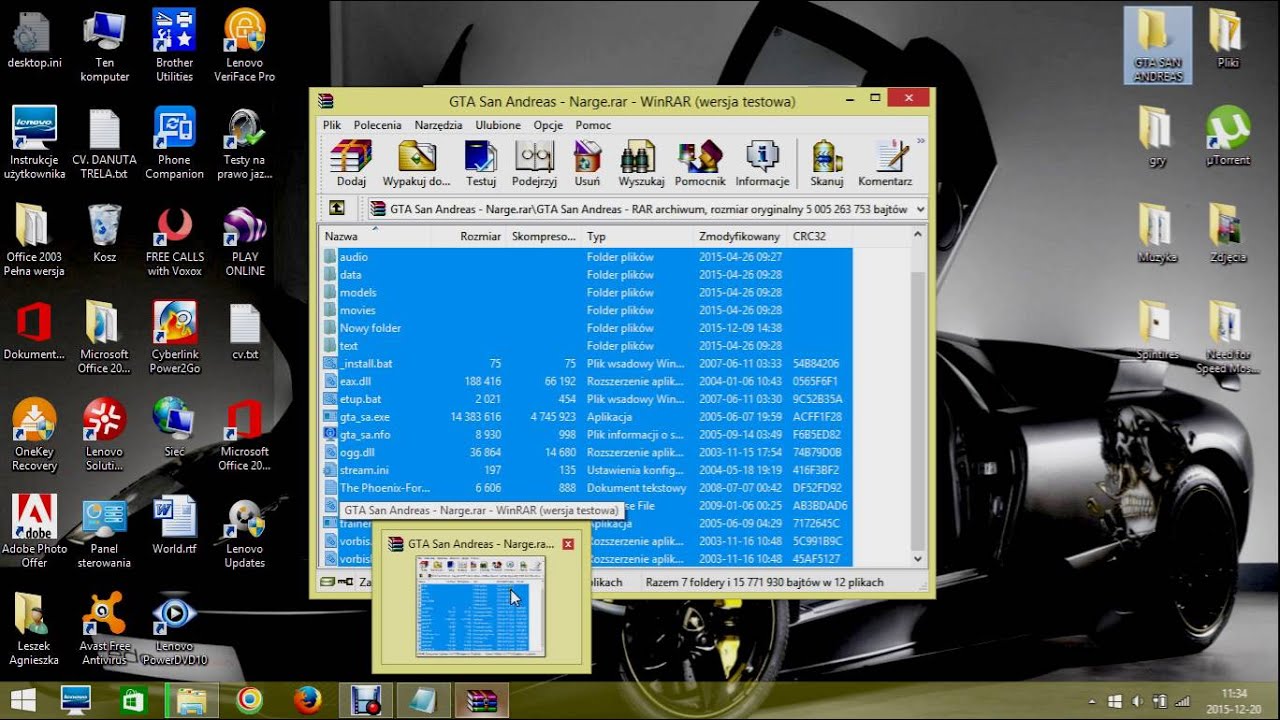Viewport: 1280px width, 720px height.
Task: Click the screen recorder taskbar icon
Action: tap(366, 700)
